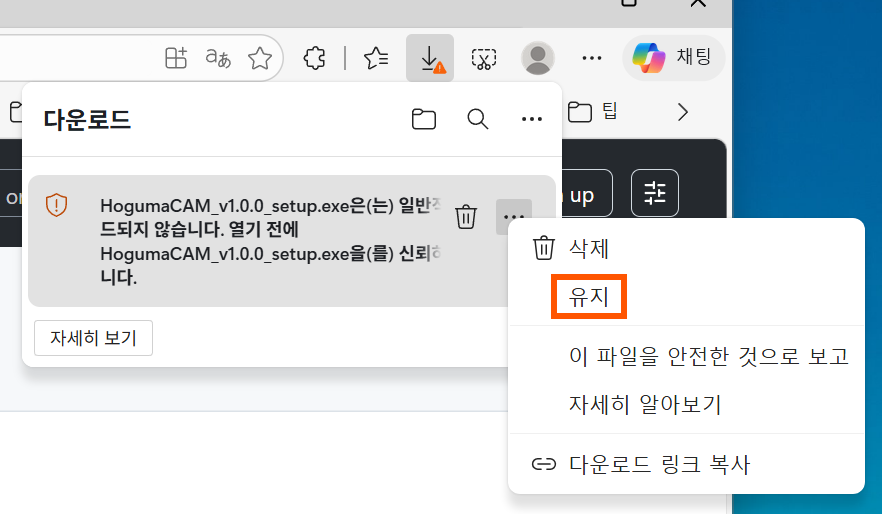The width and height of the screenshot is (882, 514).
Task: Open the browser settings and more menu
Action: (x=592, y=58)
